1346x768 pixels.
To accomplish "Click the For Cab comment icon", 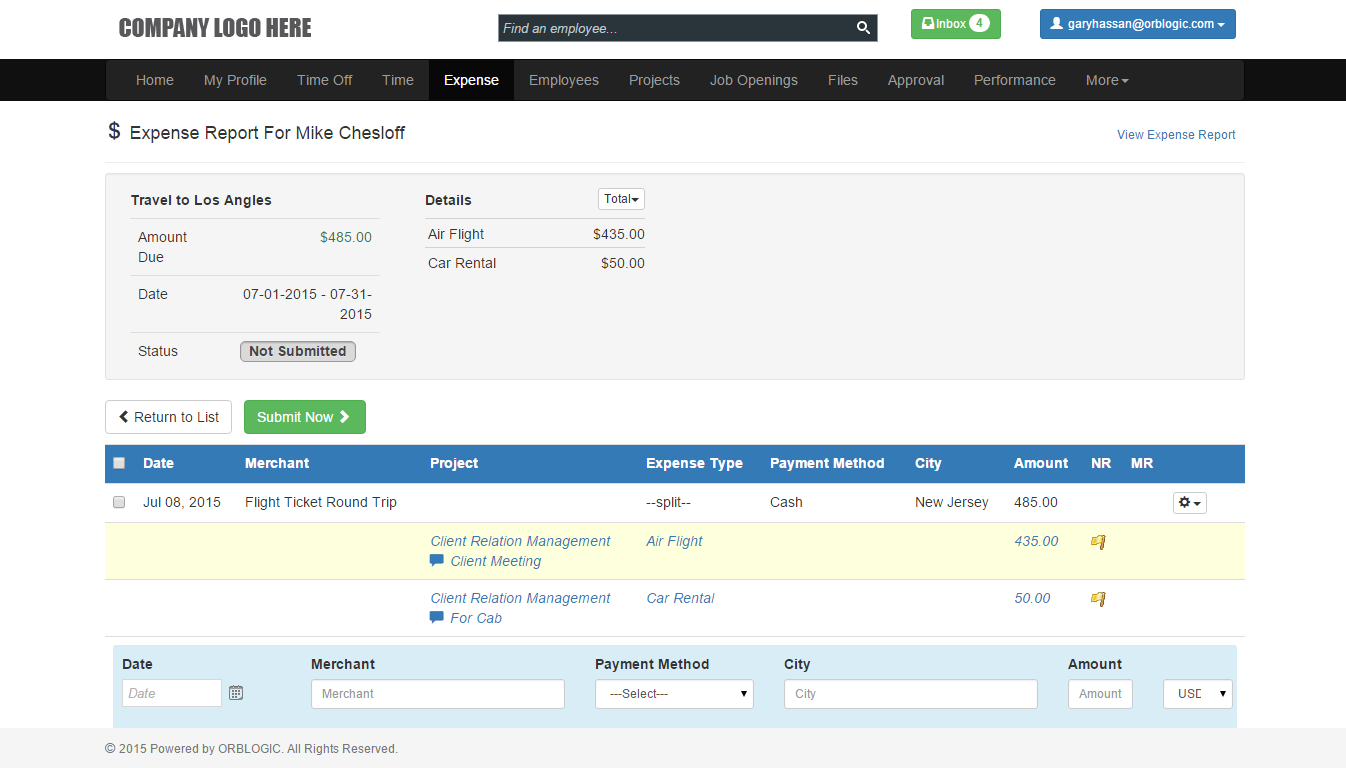I will [x=437, y=618].
